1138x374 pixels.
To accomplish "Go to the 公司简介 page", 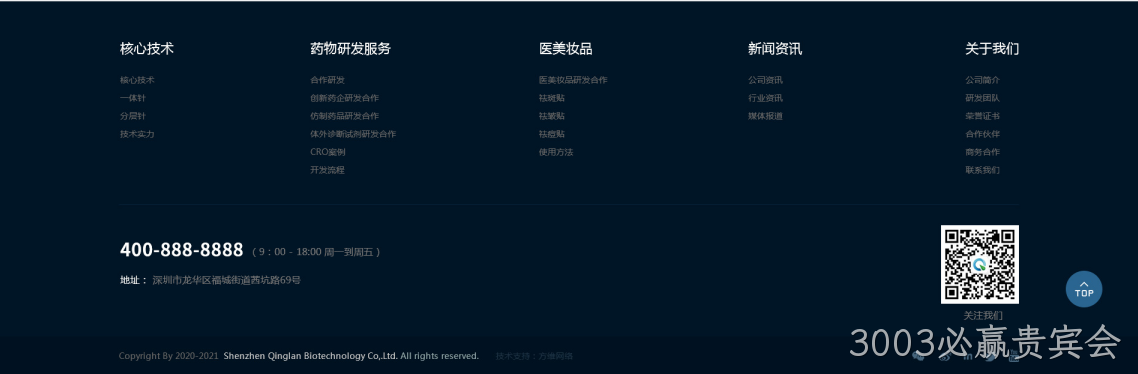I will click(982, 80).
